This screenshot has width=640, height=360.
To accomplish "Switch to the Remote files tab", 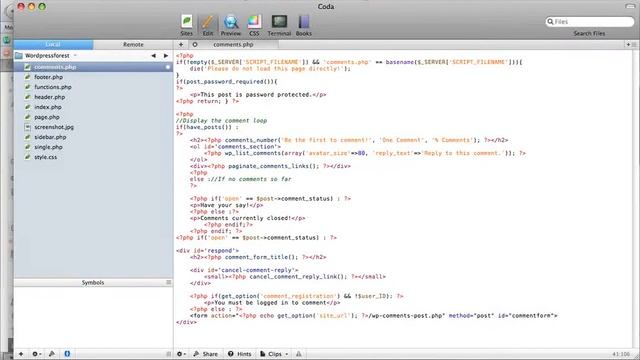I will pos(133,44).
